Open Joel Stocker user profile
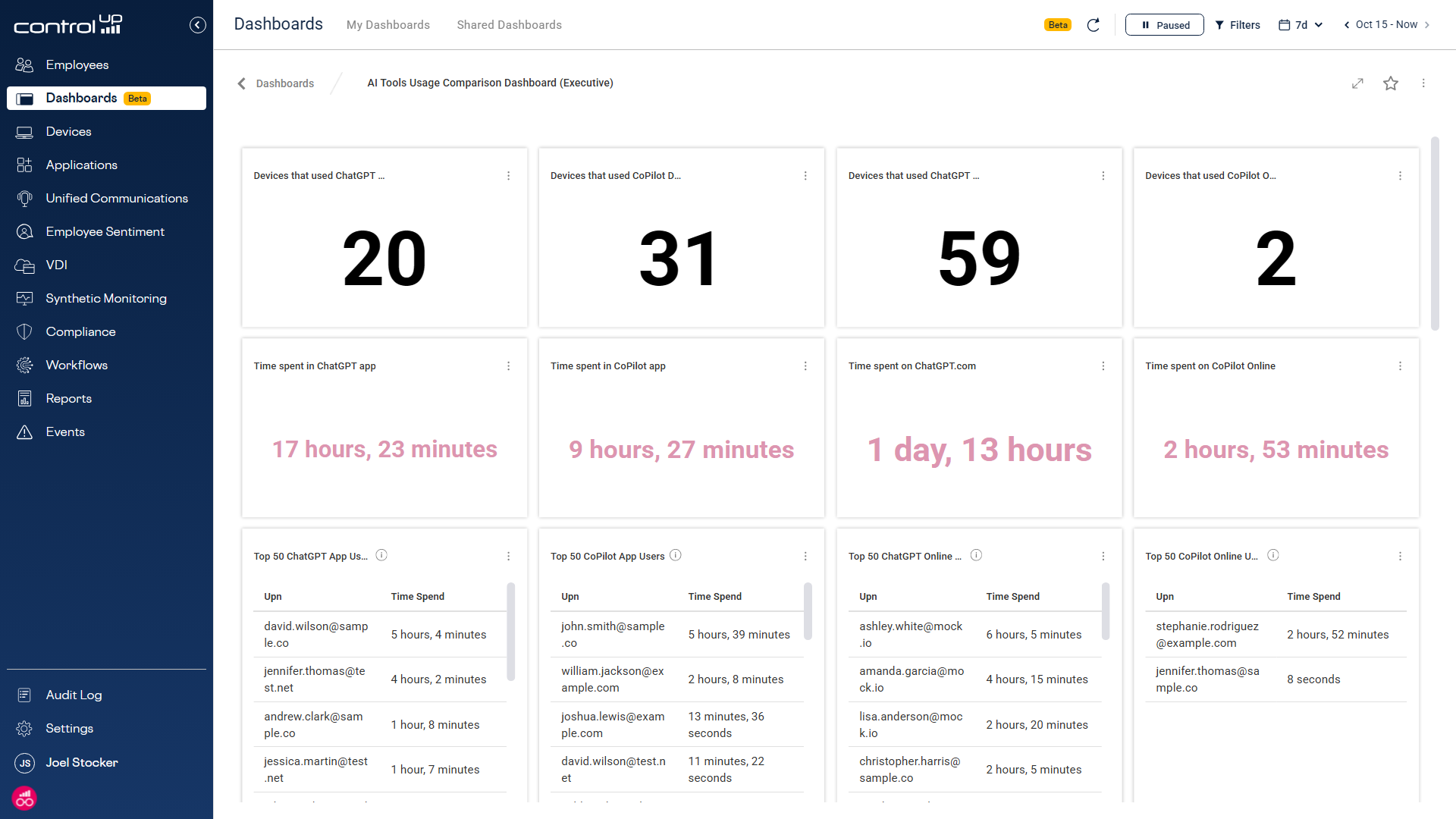Screen dimensions: 1456x819 [106, 763]
